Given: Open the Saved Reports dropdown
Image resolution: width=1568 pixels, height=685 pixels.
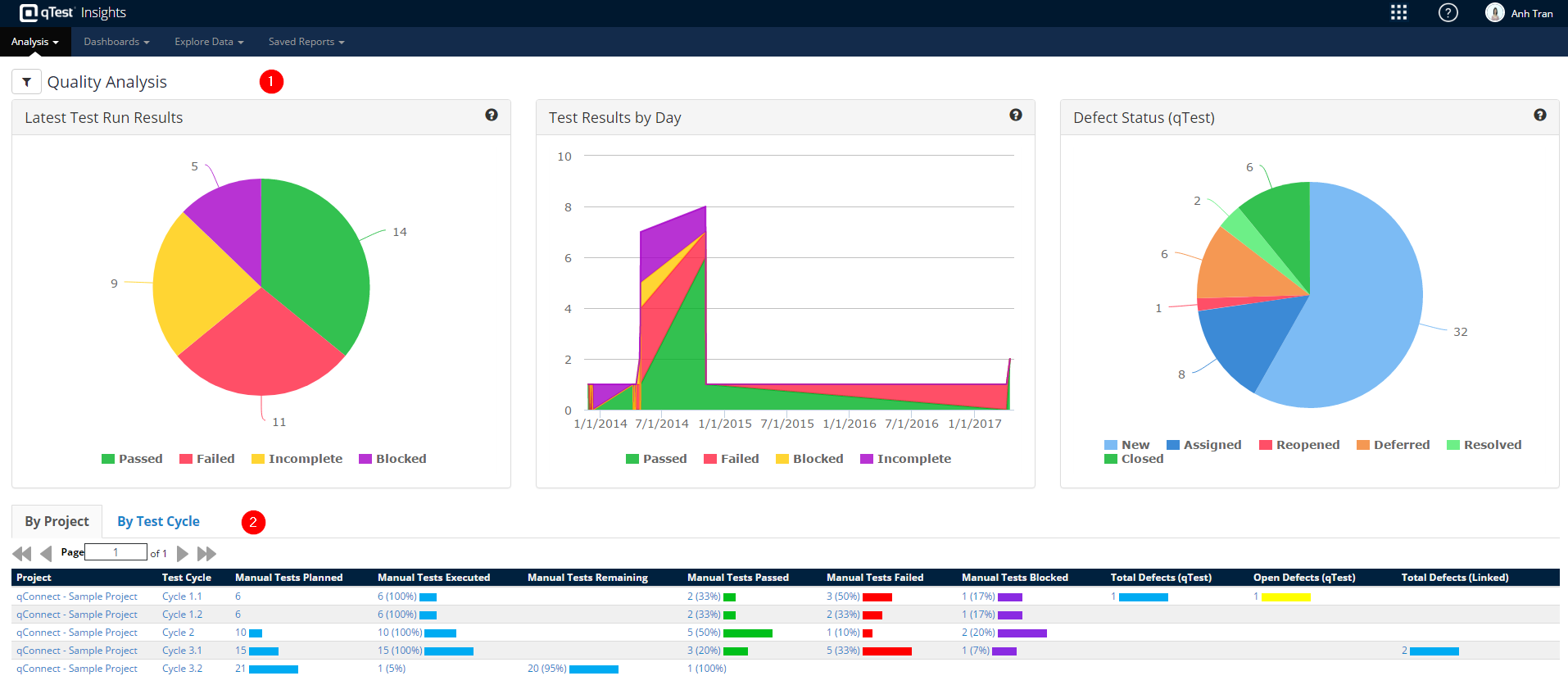Looking at the screenshot, I should coord(306,42).
